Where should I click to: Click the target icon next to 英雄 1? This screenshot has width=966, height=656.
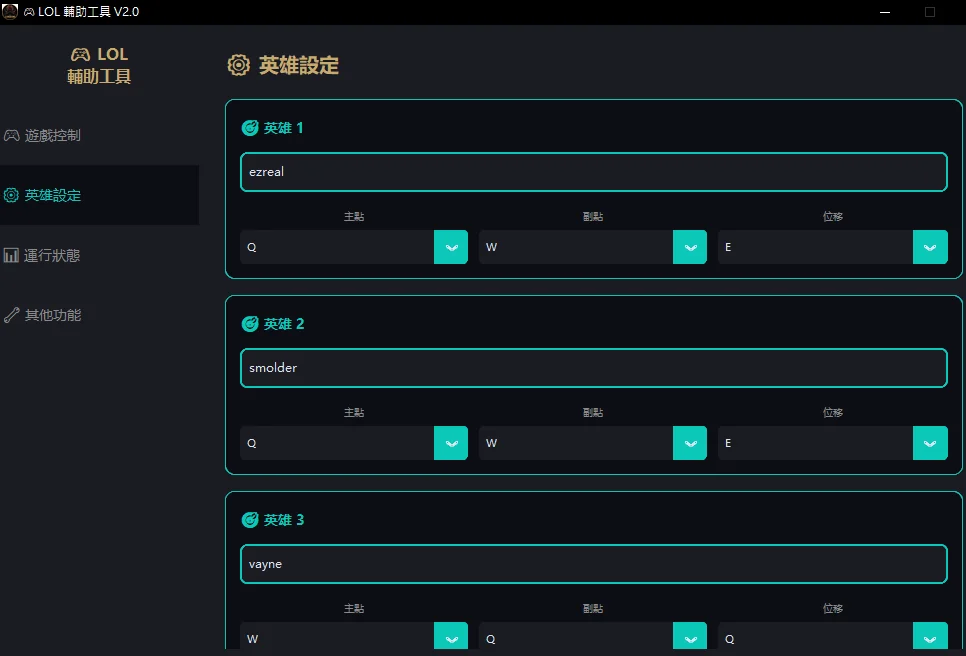(x=250, y=128)
